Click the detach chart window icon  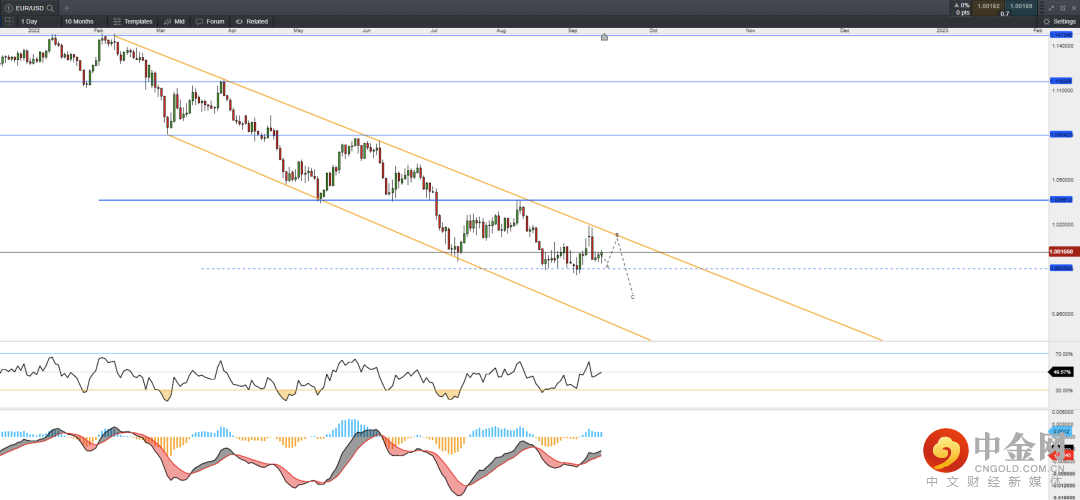(1051, 8)
